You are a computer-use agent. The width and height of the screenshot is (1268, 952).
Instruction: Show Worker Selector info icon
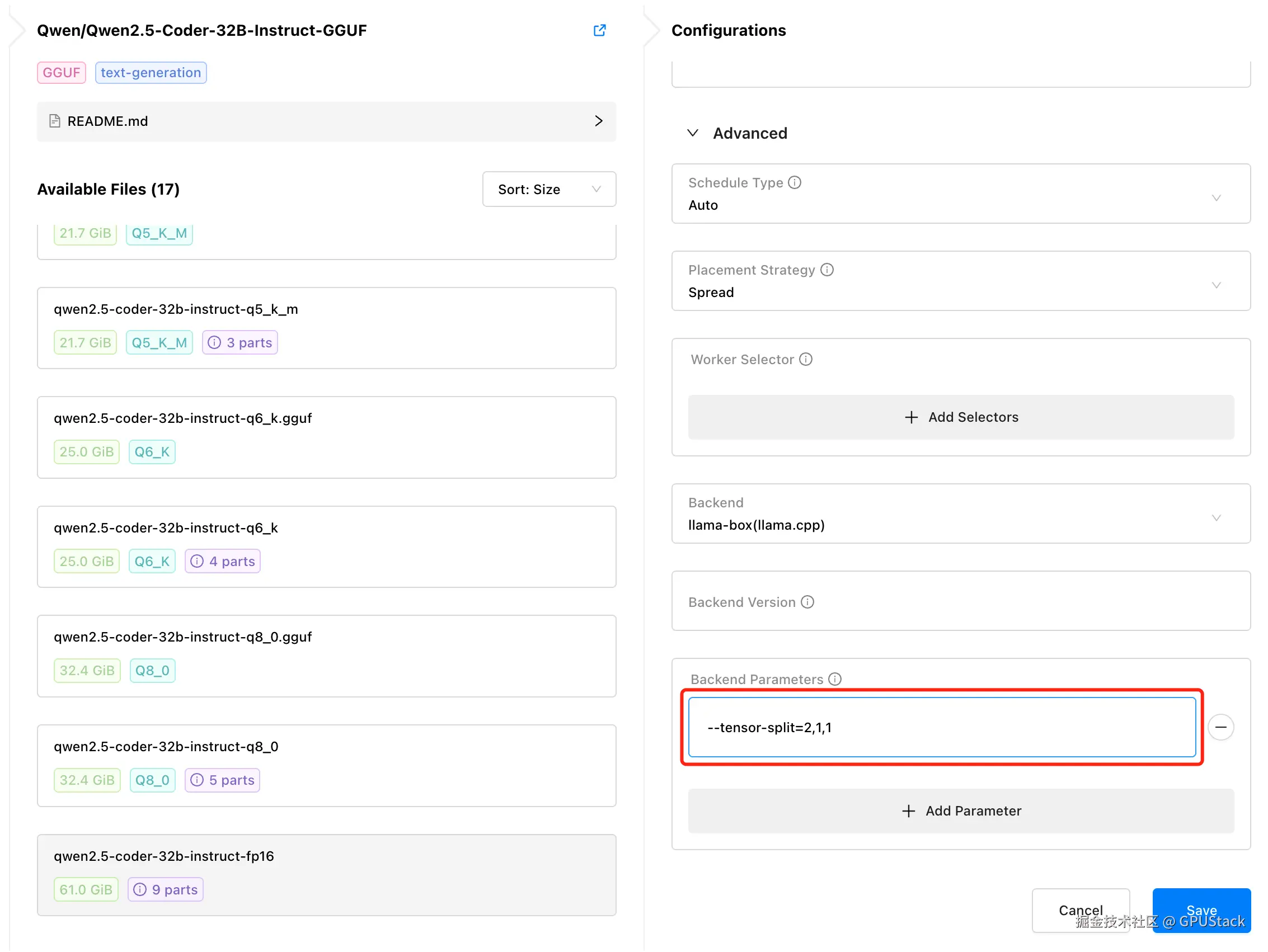pos(806,359)
